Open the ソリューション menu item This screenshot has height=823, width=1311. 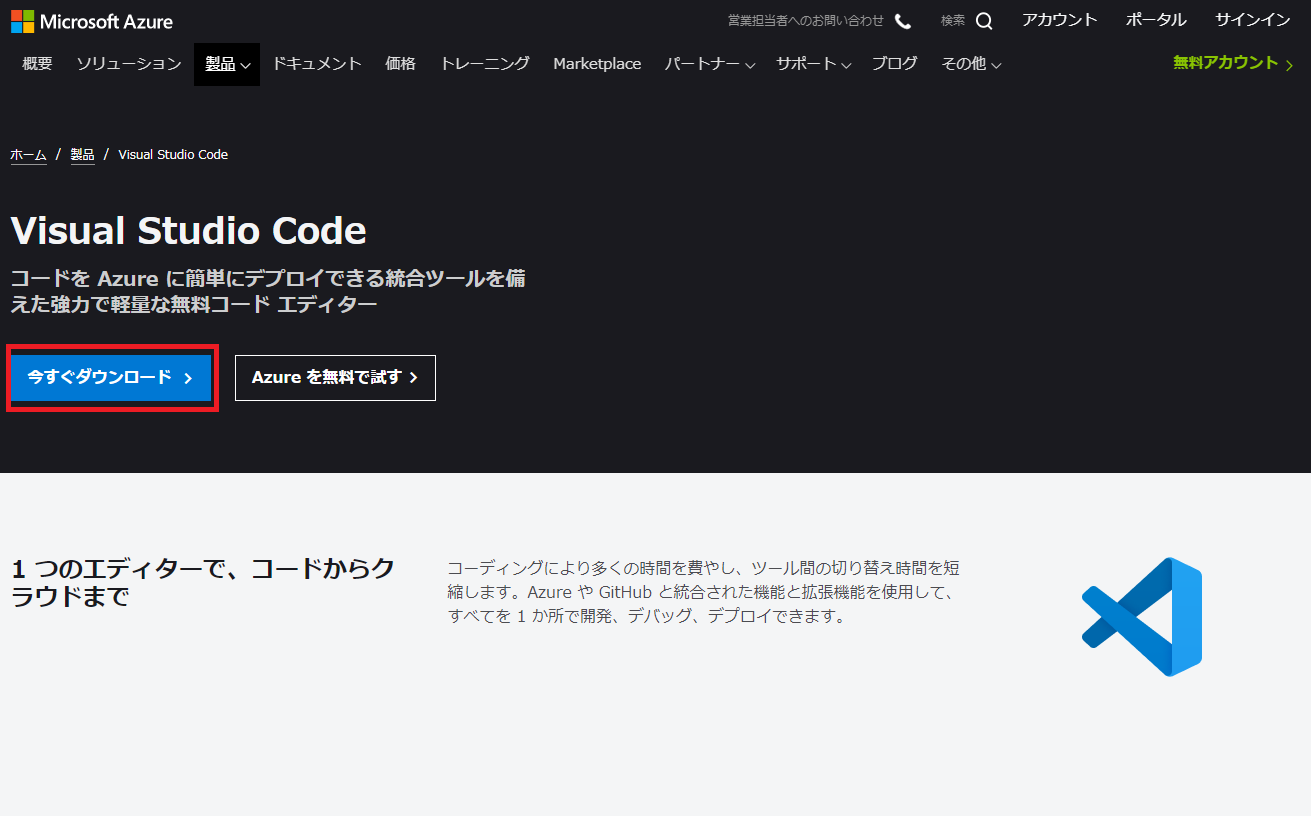[x=129, y=64]
